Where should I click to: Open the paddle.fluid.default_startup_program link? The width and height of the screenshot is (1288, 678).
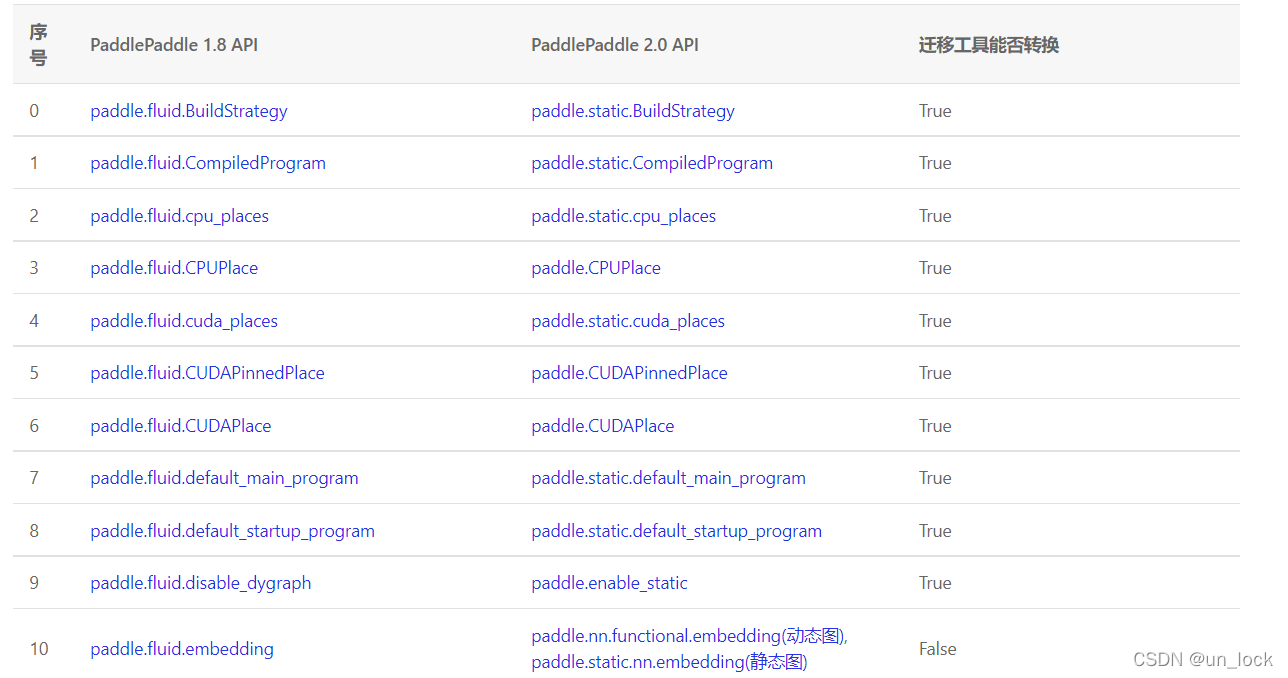(x=233, y=531)
